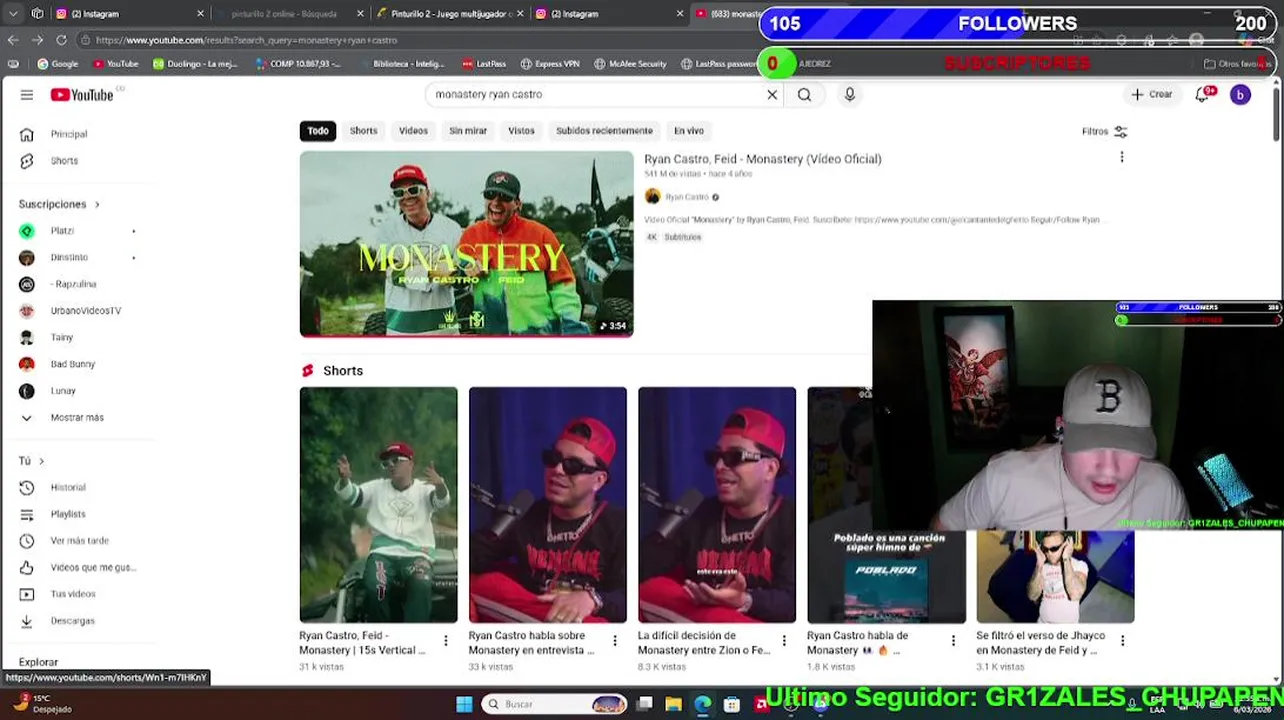Viewport: 1284px width, 720px height.
Task: Click the YouTube logo
Action: point(82,95)
